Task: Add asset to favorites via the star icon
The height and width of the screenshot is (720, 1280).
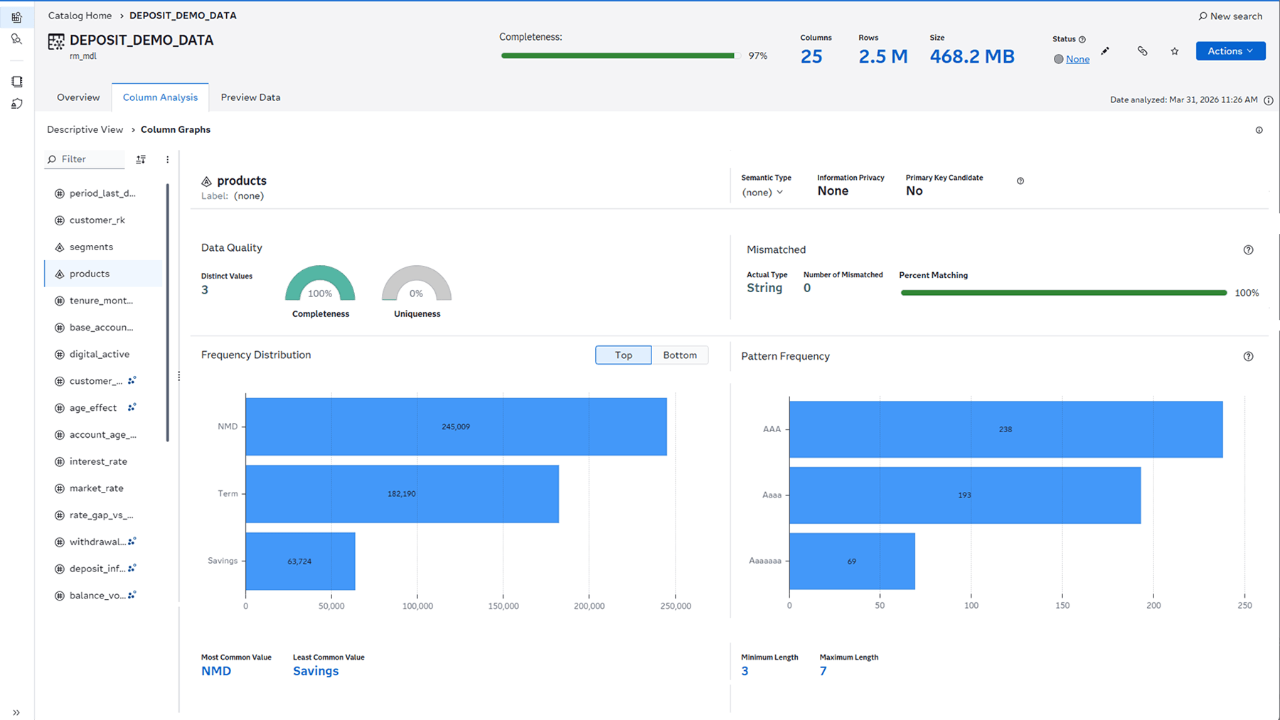Action: click(x=1174, y=50)
